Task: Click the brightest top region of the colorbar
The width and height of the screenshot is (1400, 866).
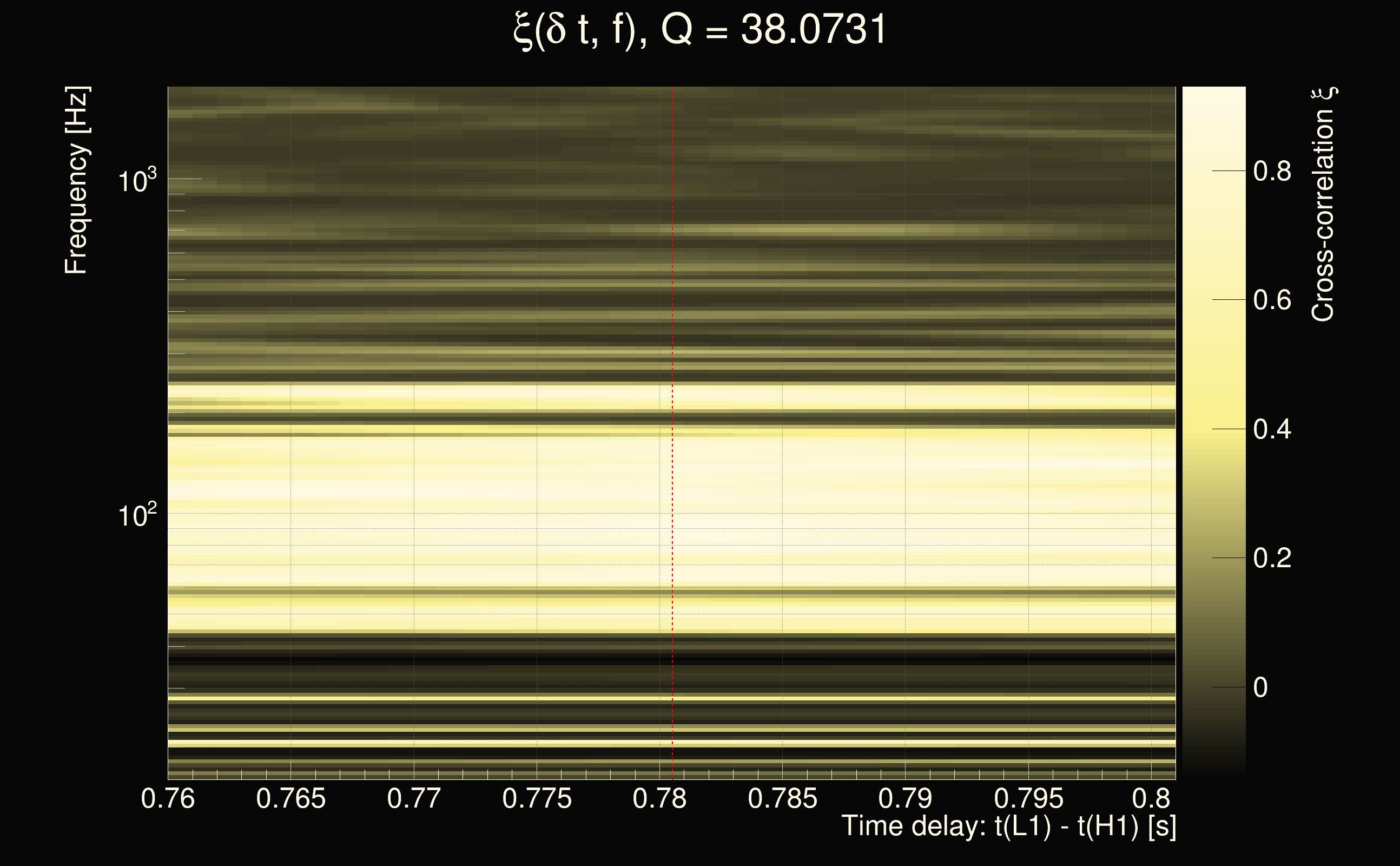Action: point(1214,100)
